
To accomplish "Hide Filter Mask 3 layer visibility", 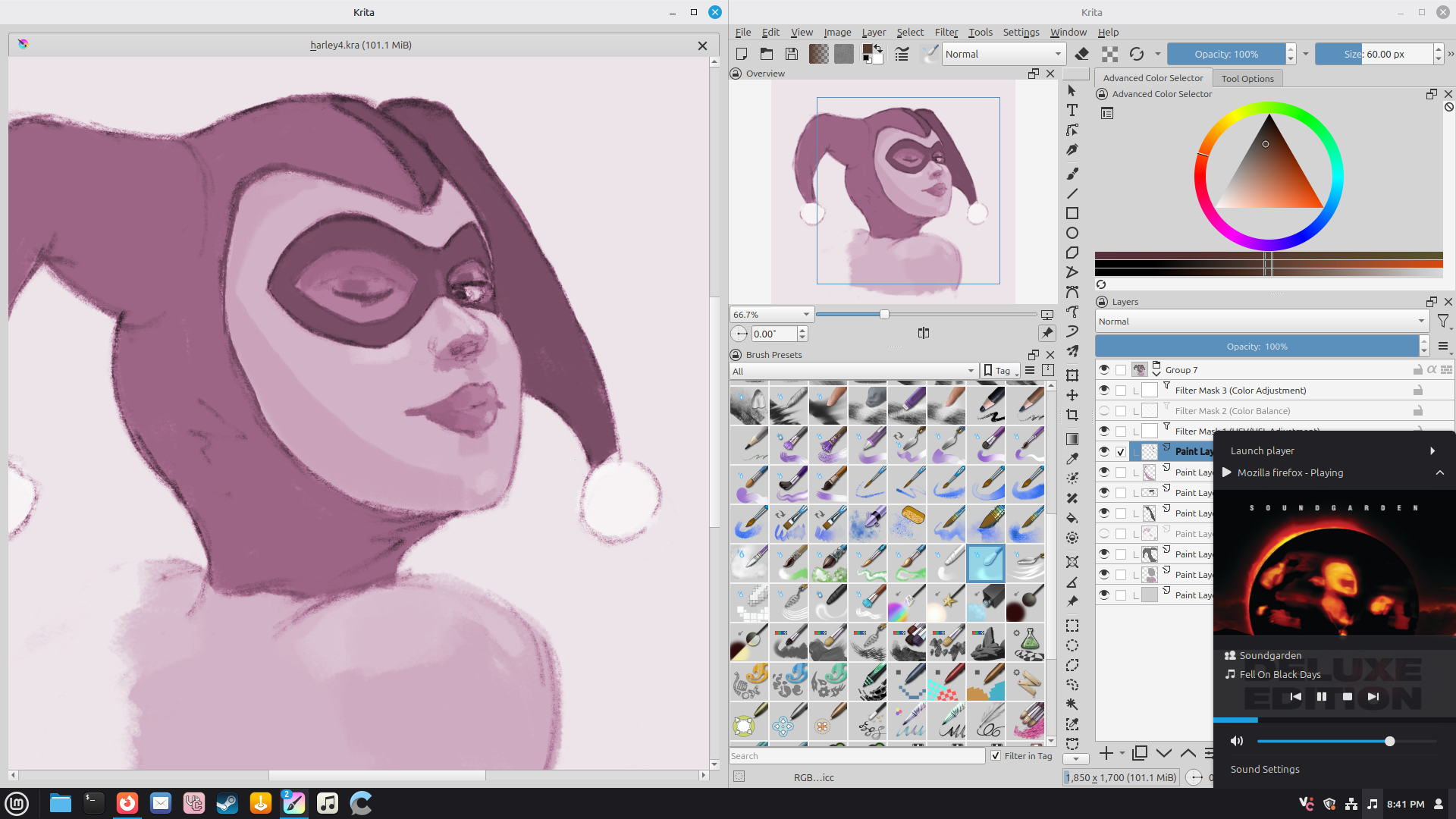I will pos(1104,391).
